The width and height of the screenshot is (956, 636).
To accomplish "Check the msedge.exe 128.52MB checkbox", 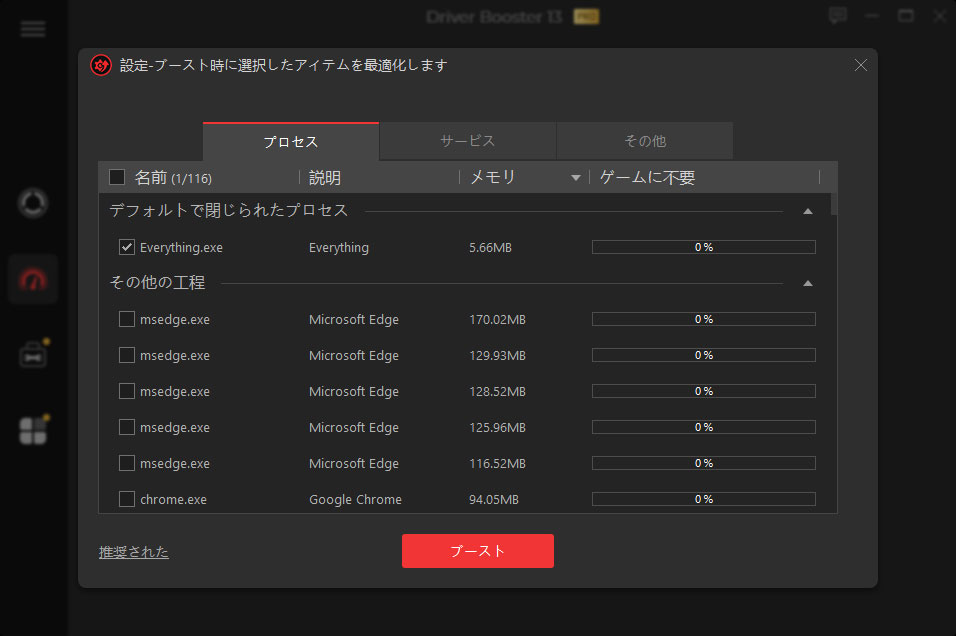I will (127, 391).
